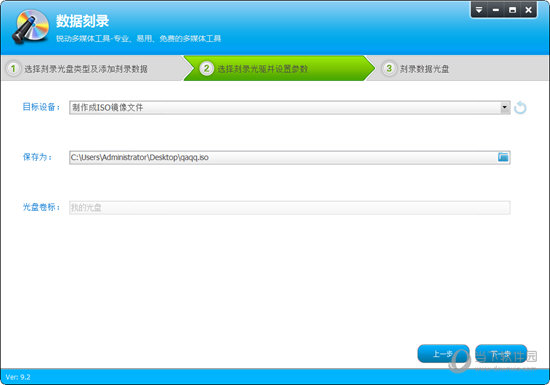The height and width of the screenshot is (385, 550).
Task: Click the 锐动多媒体工具 subtitle text
Action: [x=139, y=38]
